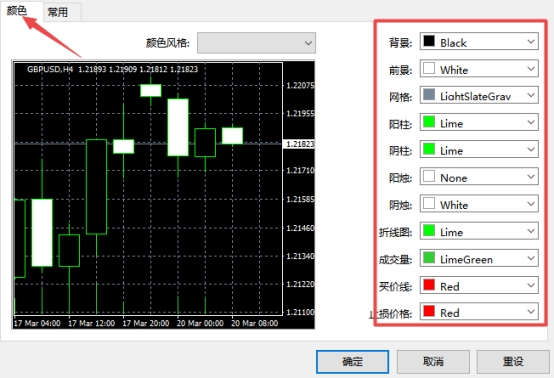Screen dimensions: 554x378
Task: Open the 阳烛 None color dropdown
Action: coord(479,177)
